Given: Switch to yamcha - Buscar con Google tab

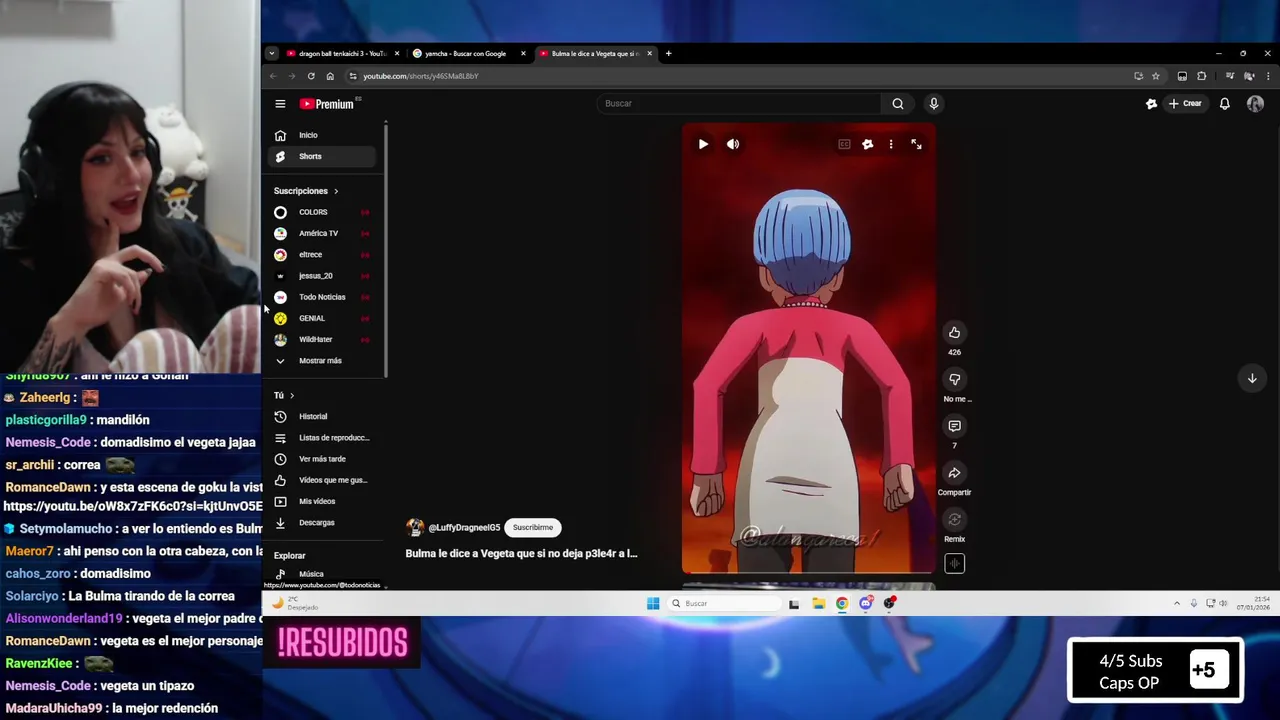Looking at the screenshot, I should coord(465,53).
